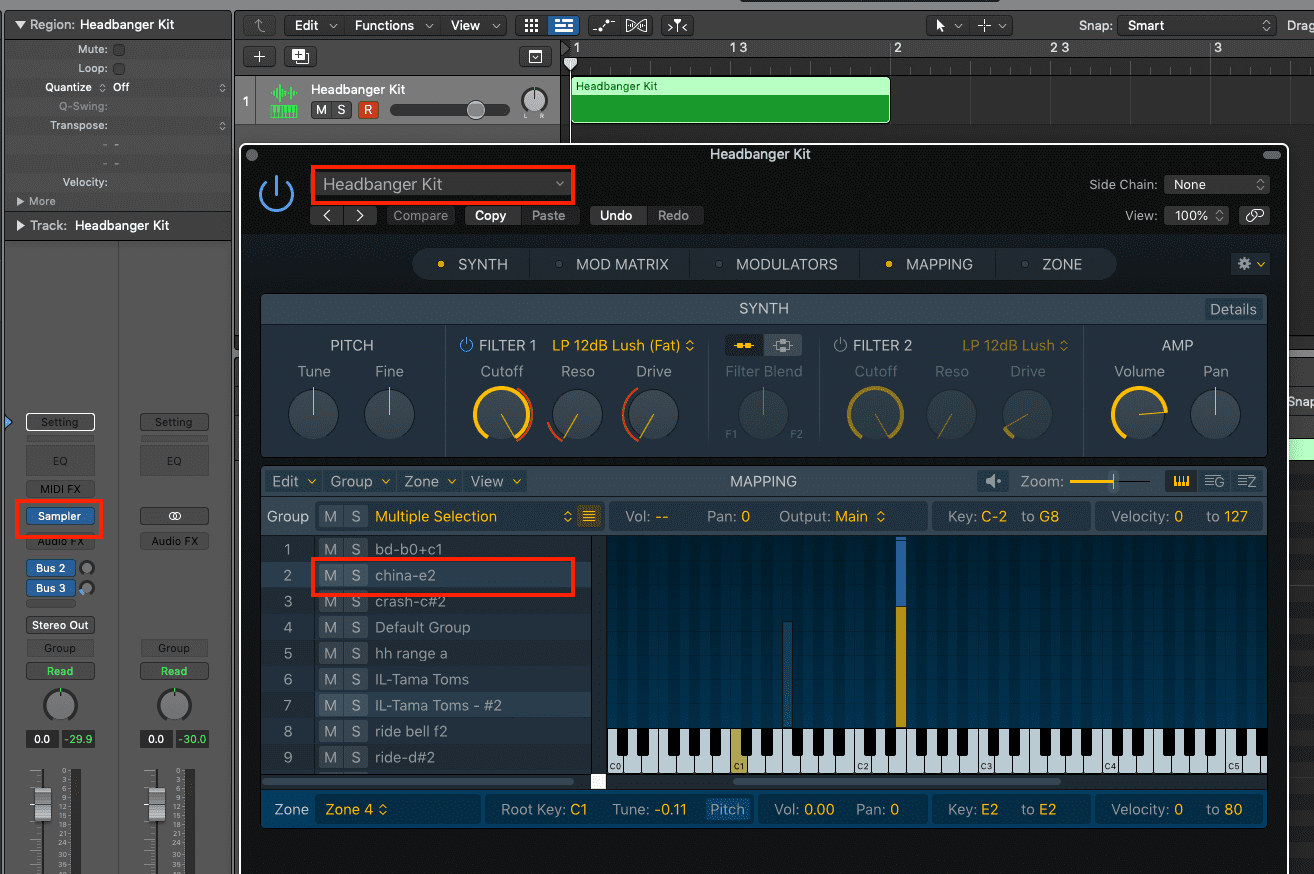Toggle record enable on Headbanger Kit track
The height and width of the screenshot is (874, 1314).
tap(368, 110)
